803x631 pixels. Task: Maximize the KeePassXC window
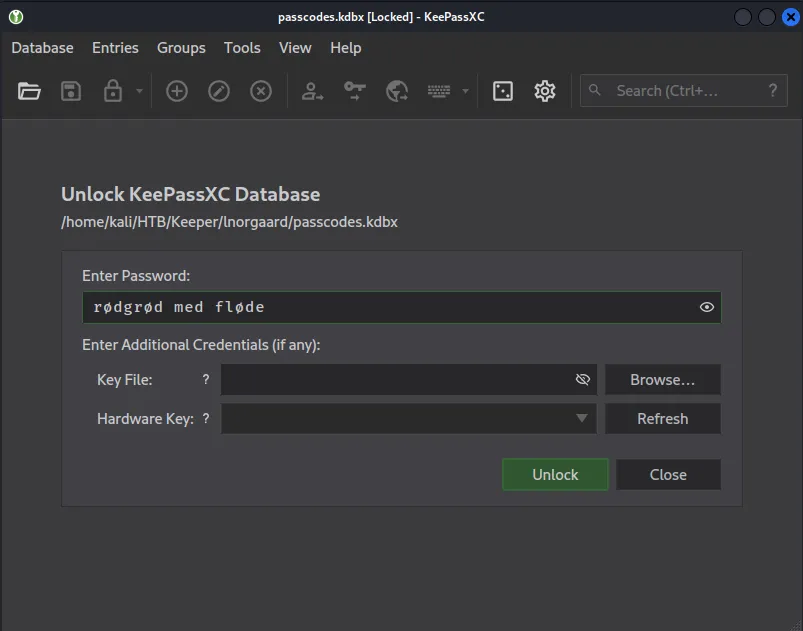click(767, 17)
